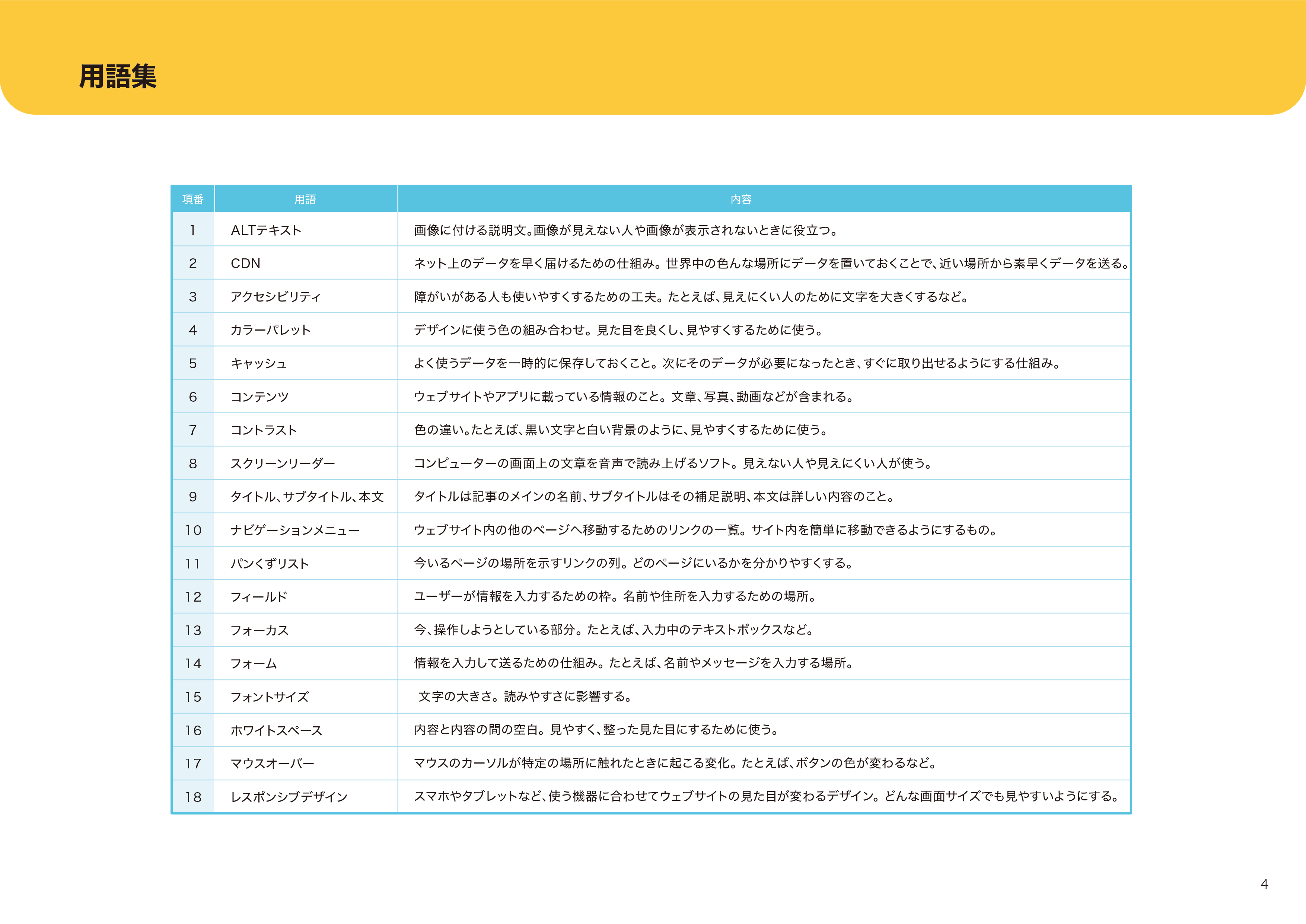1306x924 pixels.
Task: Select the term コンテンツ
Action: click(260, 397)
